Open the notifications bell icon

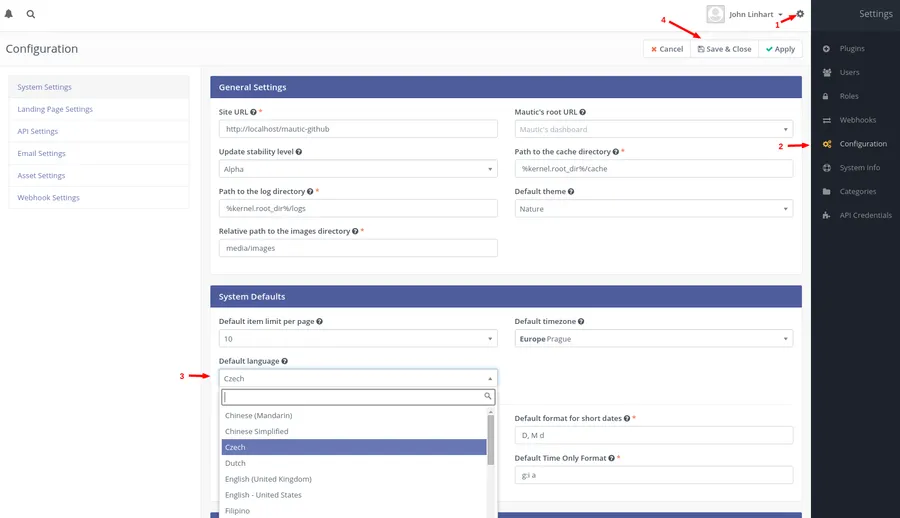(9, 14)
